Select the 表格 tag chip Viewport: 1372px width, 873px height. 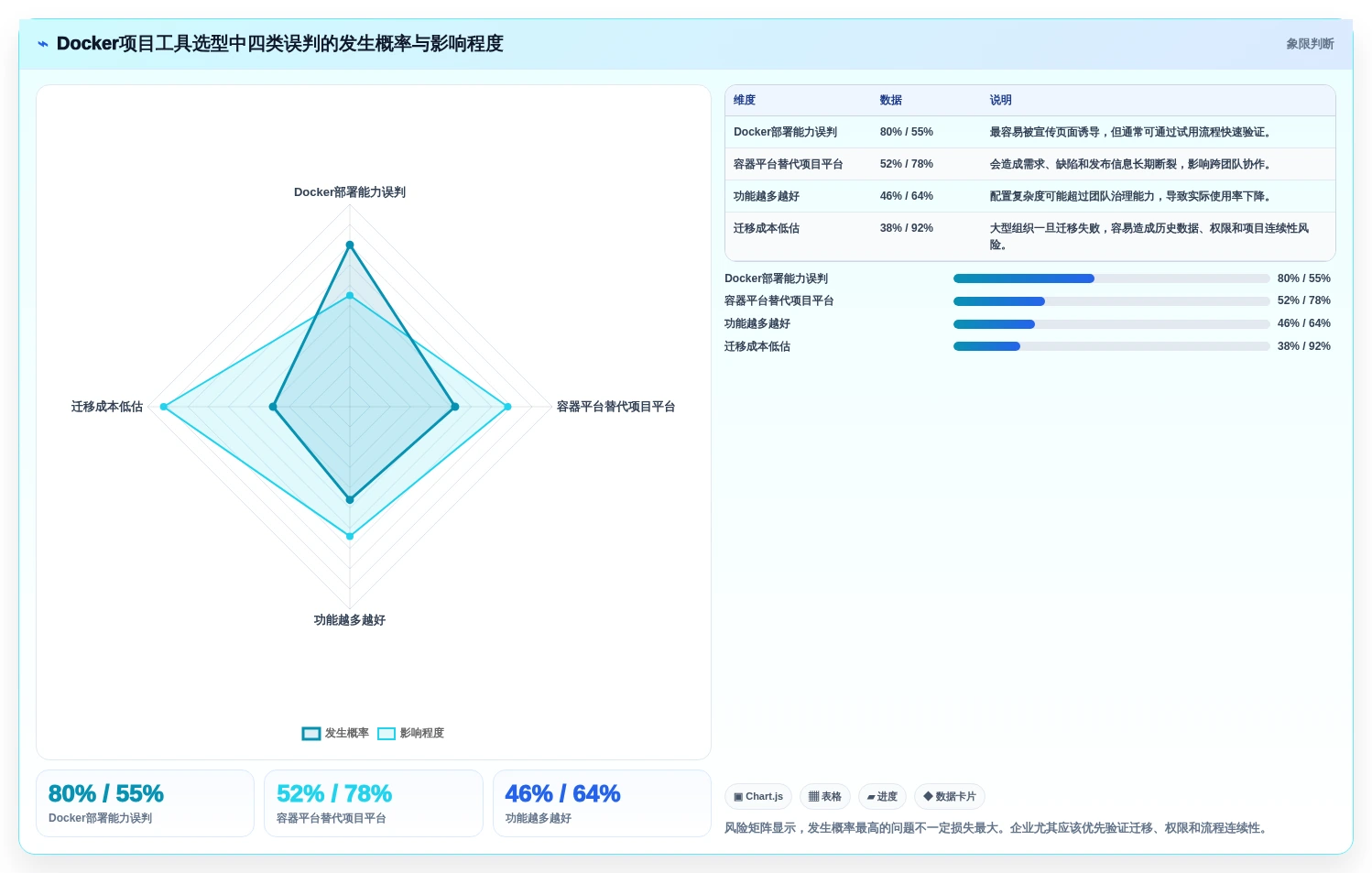click(825, 797)
